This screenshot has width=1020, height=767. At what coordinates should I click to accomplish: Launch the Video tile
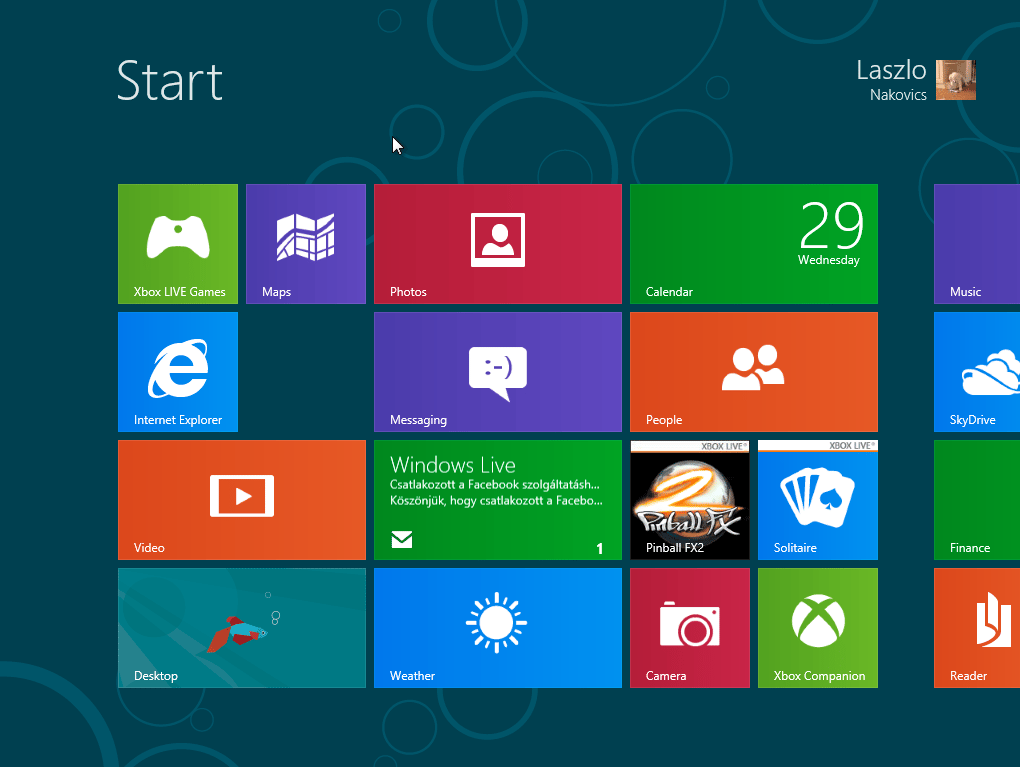click(x=242, y=500)
